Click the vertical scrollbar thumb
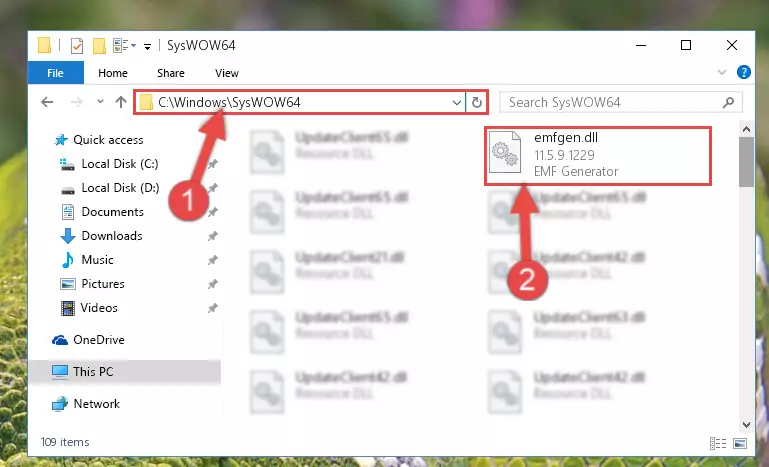 coord(746,162)
